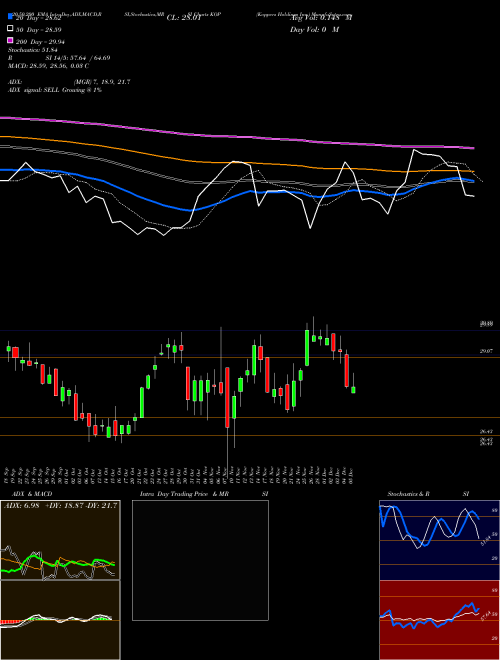Image resolution: width=500 pixels, height=660 pixels.
Task: Click the magenta 200 Day EMA legend swatch
Action: (10, 40)
